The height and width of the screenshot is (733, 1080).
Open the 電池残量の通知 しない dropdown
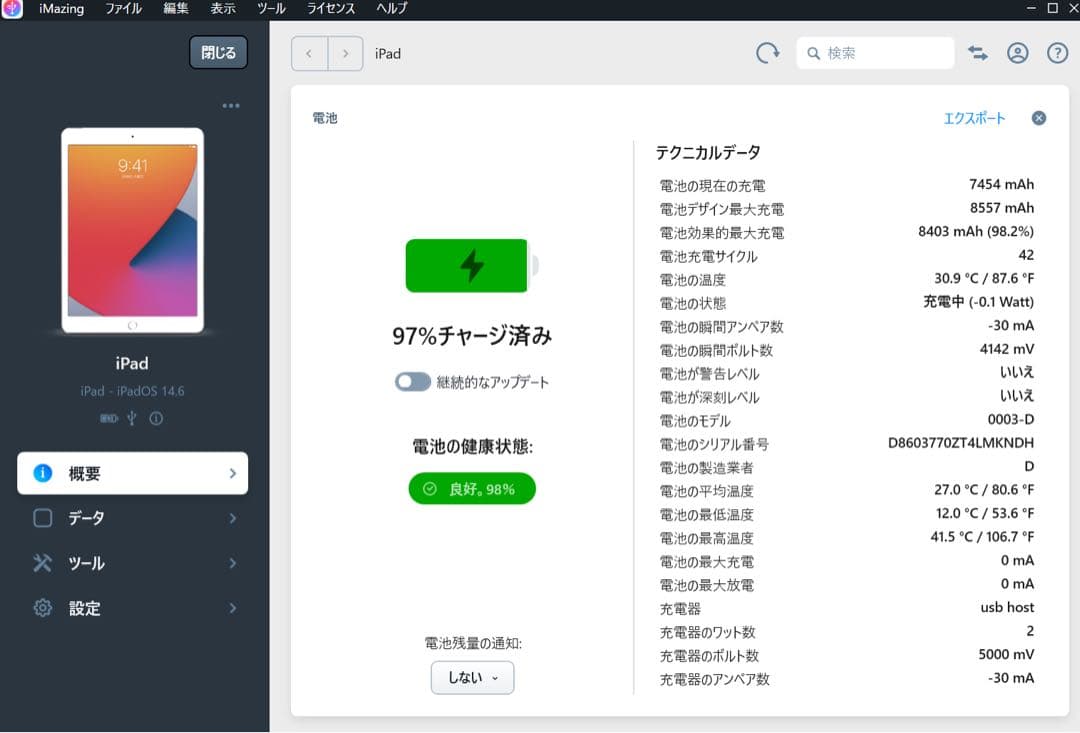(471, 677)
